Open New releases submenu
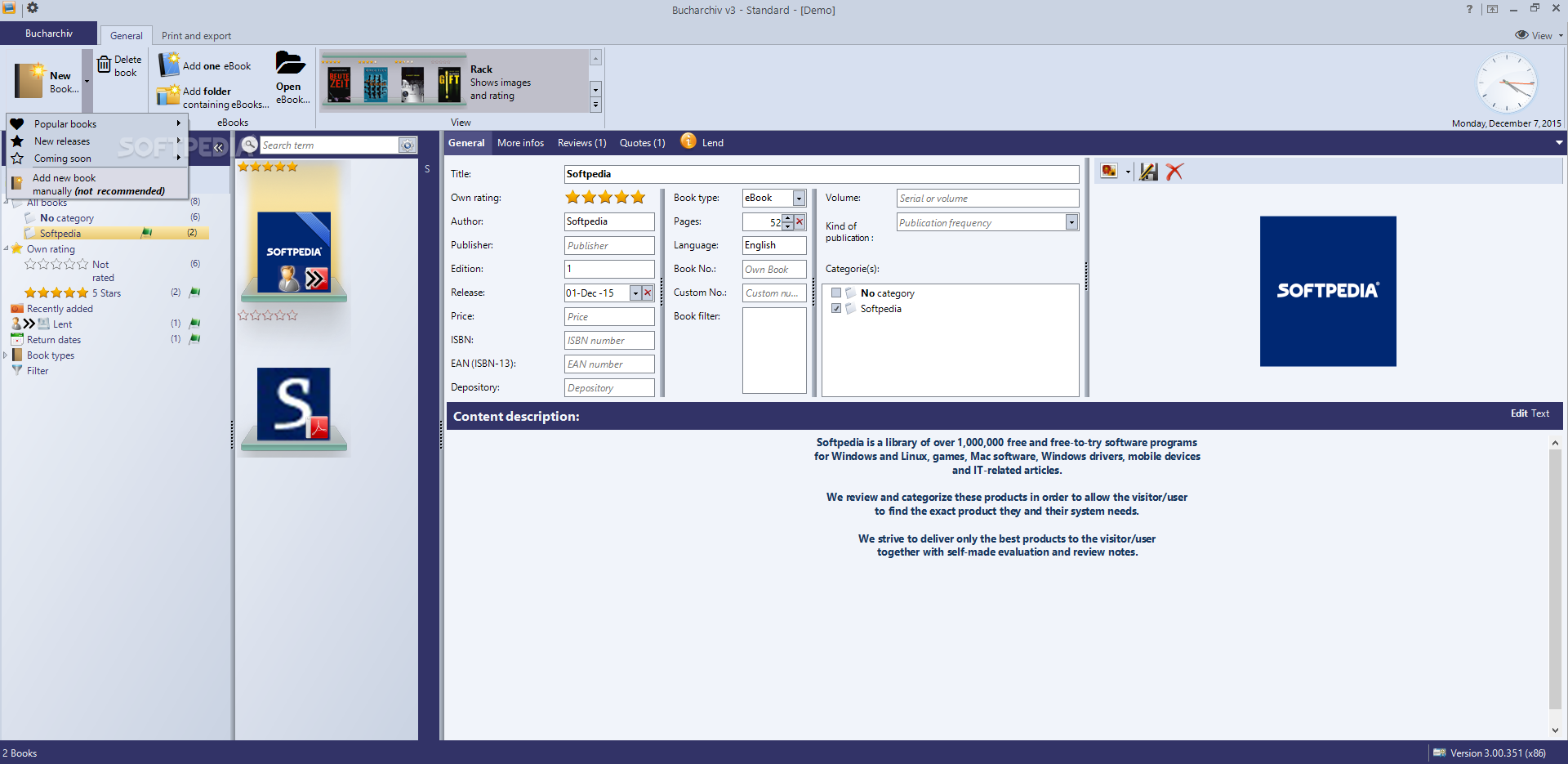Image resolution: width=1568 pixels, height=764 pixels. click(x=97, y=141)
